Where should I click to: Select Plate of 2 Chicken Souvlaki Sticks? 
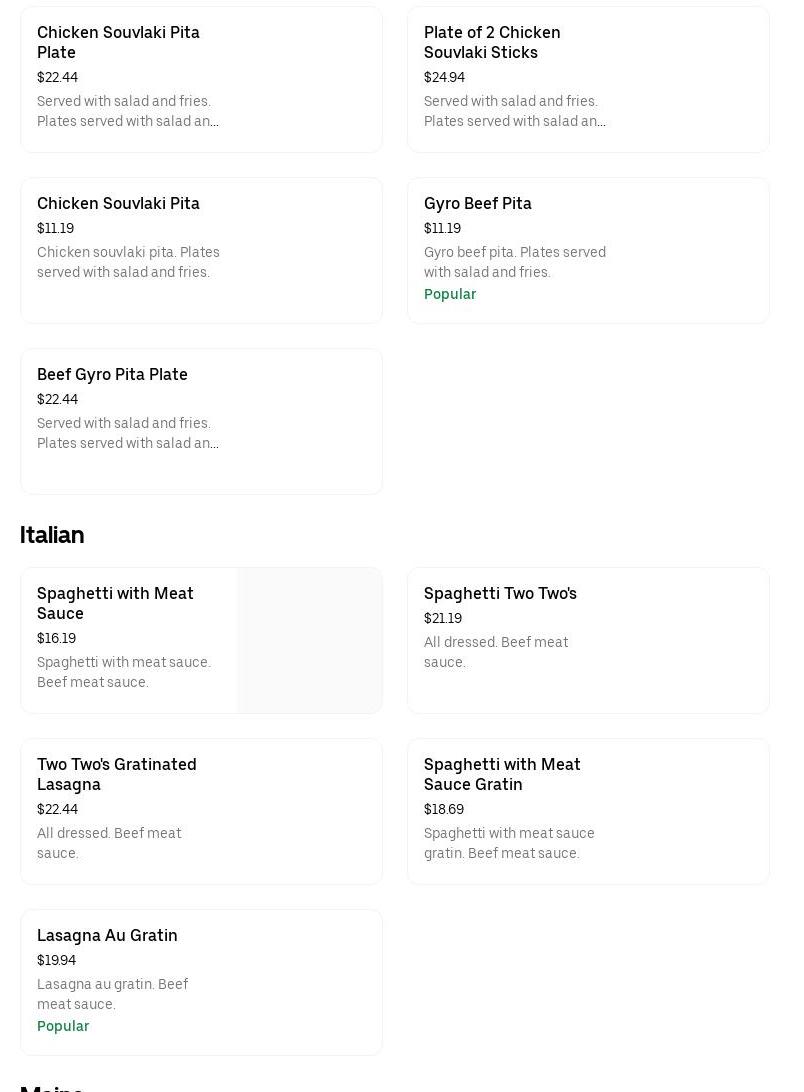(x=491, y=42)
